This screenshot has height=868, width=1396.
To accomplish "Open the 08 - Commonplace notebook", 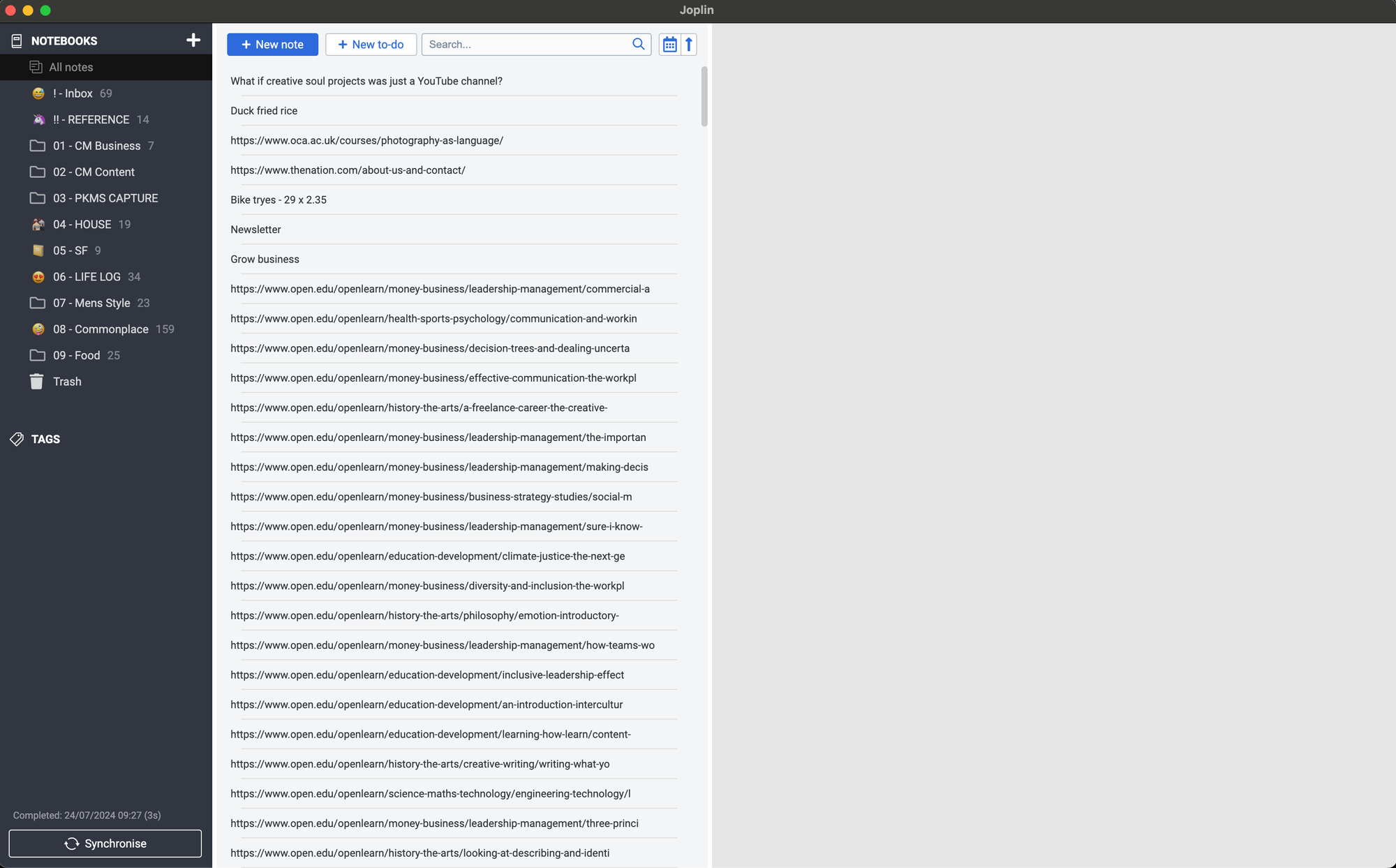I will coord(101,329).
